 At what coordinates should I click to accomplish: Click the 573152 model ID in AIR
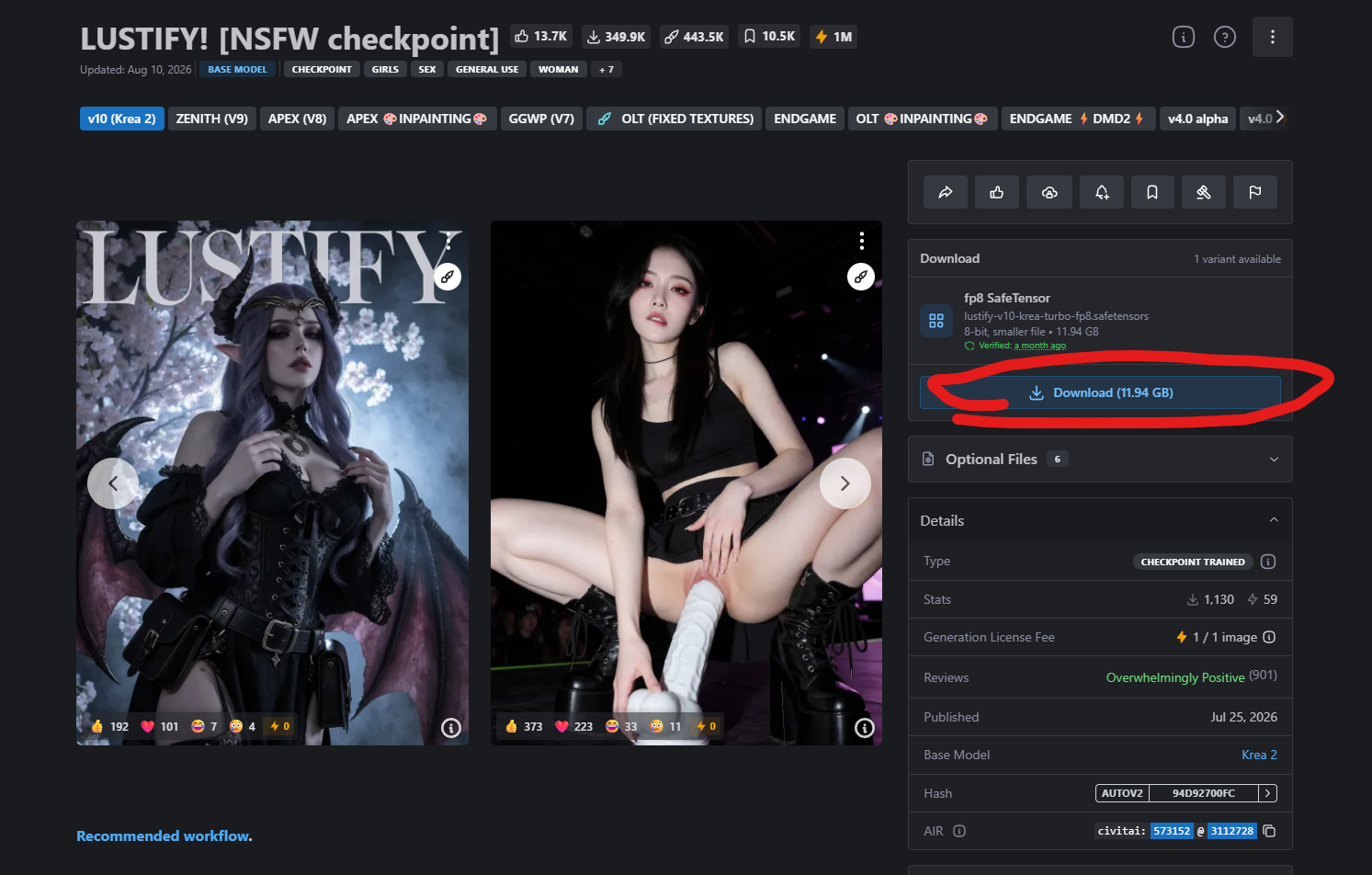click(1172, 831)
